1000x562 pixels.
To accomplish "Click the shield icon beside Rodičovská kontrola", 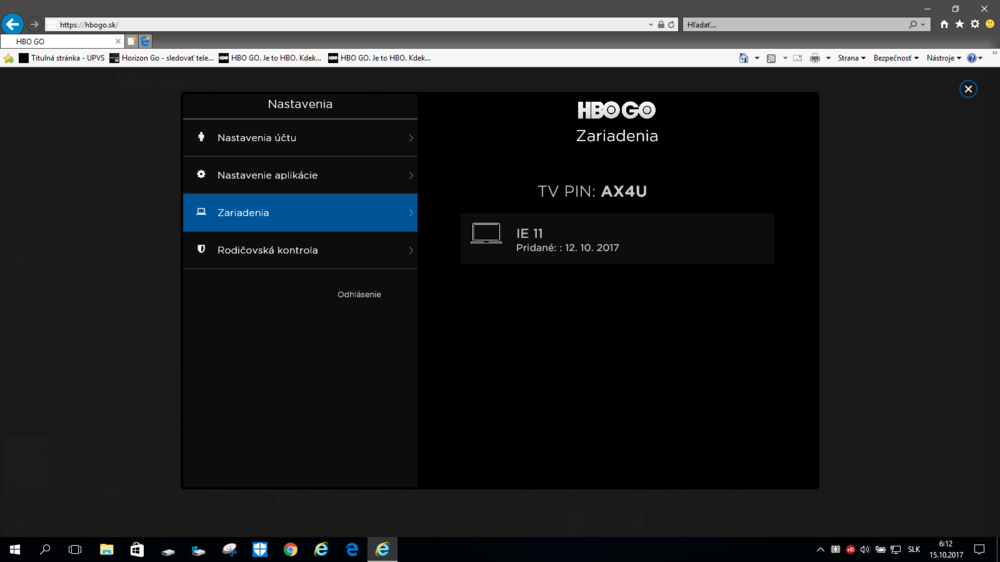I will tap(201, 249).
